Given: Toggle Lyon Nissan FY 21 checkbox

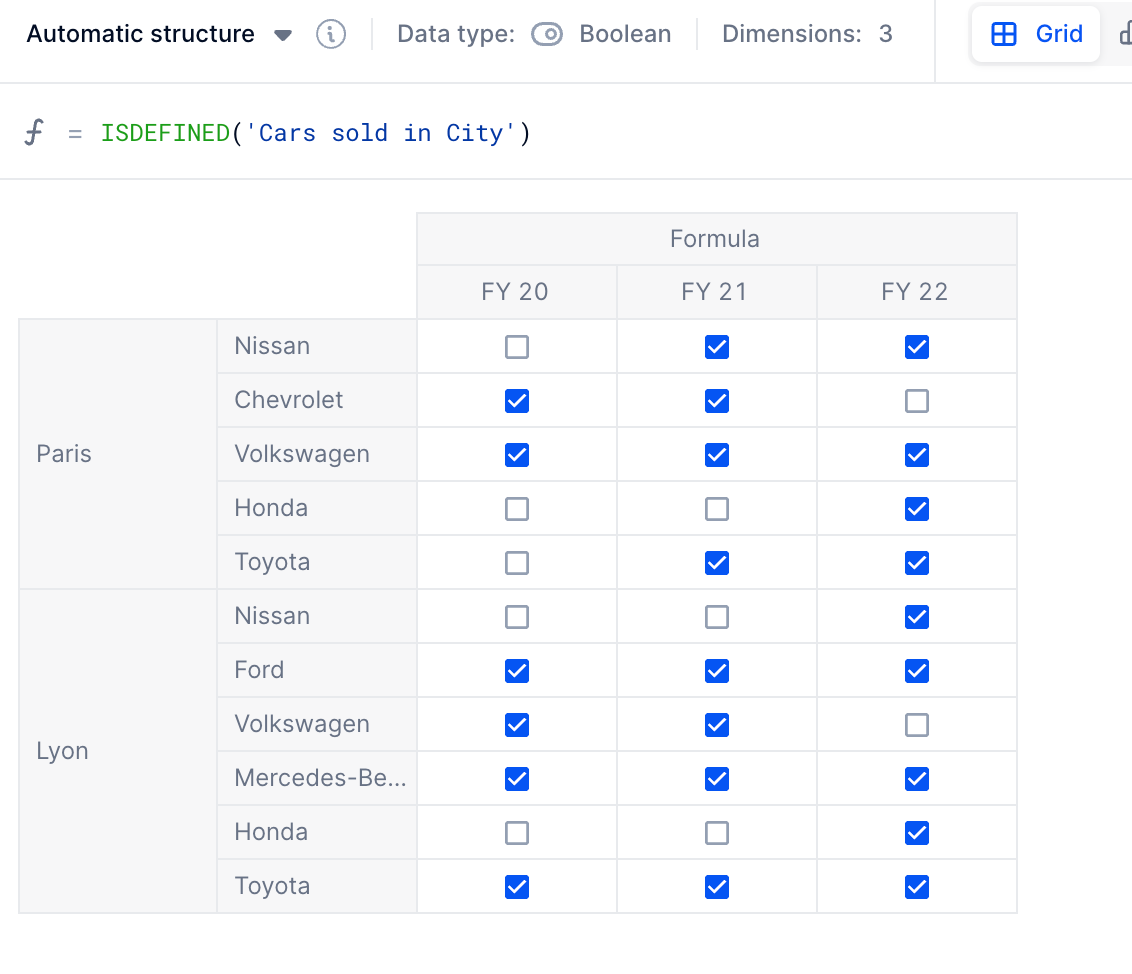Looking at the screenshot, I should point(717,617).
